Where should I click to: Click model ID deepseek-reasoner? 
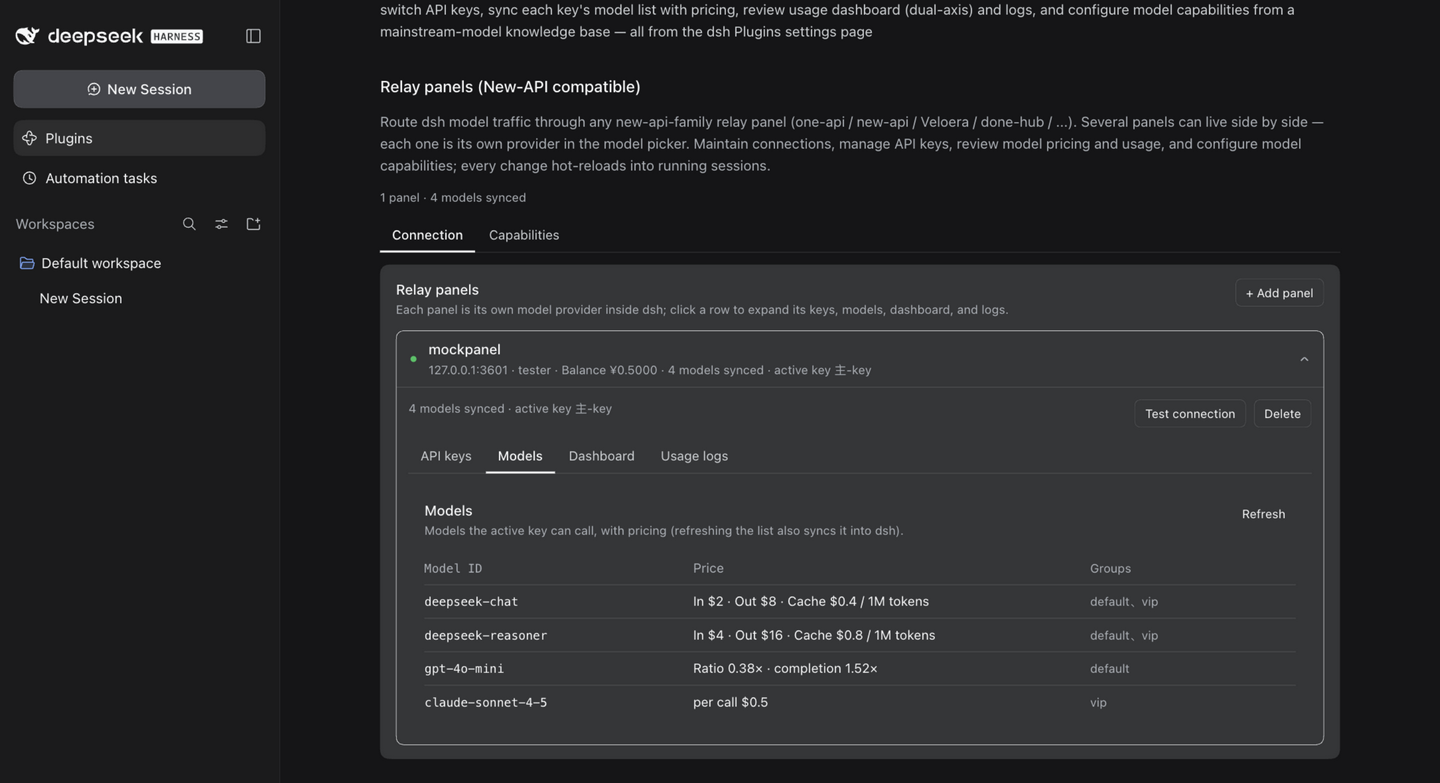(486, 635)
